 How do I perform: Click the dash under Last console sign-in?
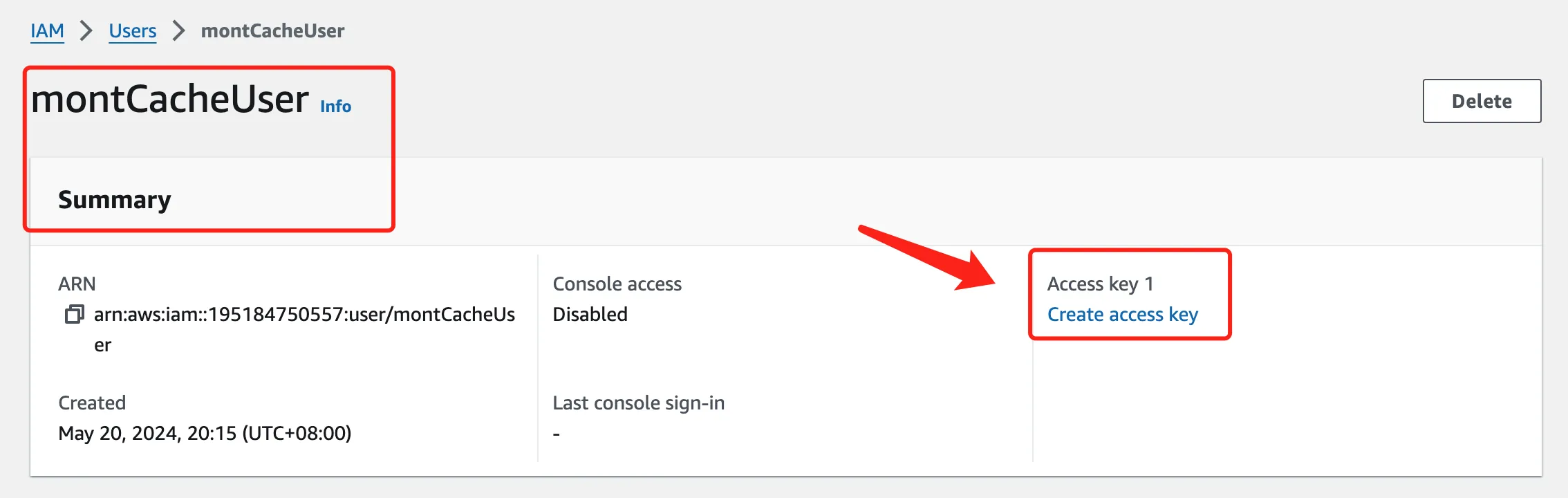click(557, 434)
